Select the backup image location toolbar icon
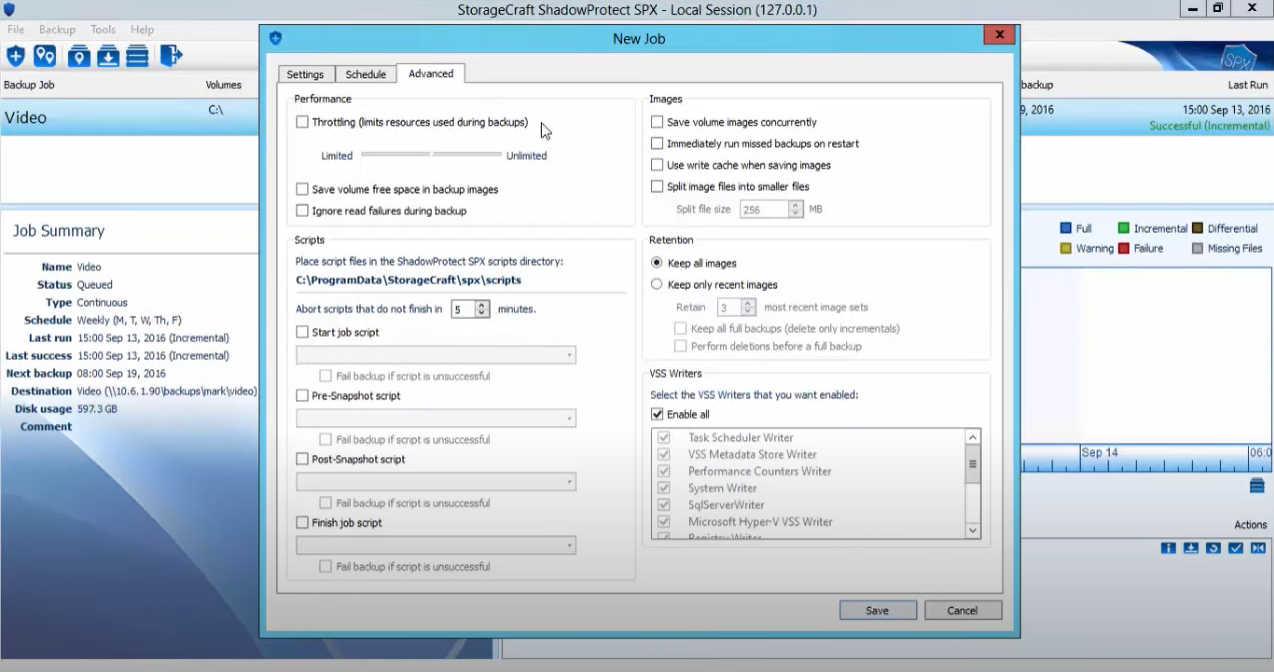Image resolution: width=1274 pixels, height=672 pixels. coord(78,56)
